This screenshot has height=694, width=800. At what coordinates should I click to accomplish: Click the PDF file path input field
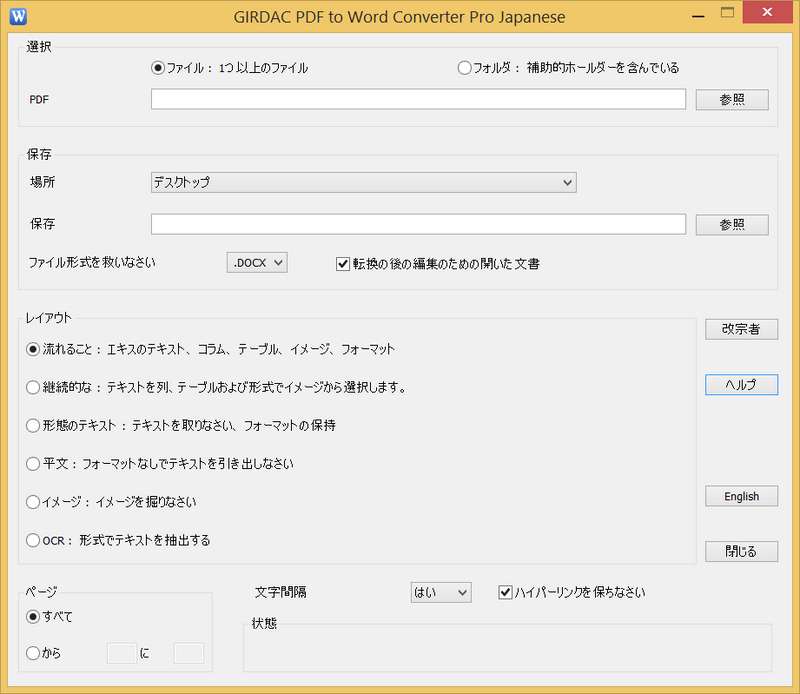pos(418,99)
